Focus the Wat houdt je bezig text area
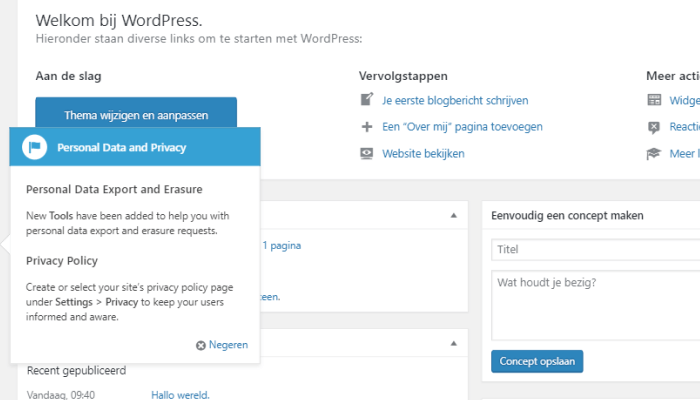Image resolution: width=700 pixels, height=400 pixels. pyautogui.click(x=596, y=305)
